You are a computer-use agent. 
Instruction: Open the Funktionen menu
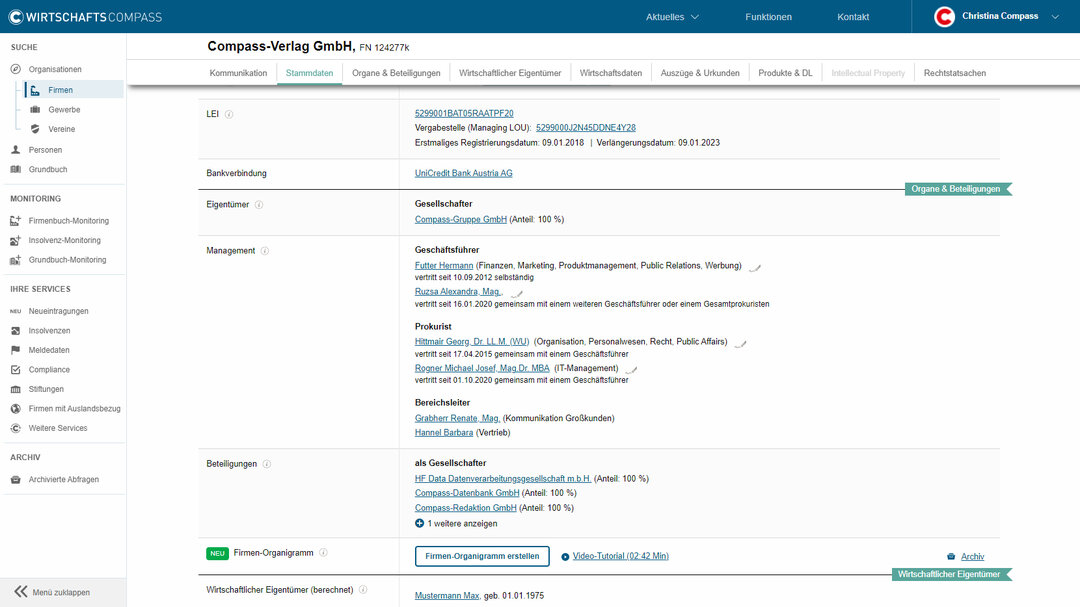769,17
